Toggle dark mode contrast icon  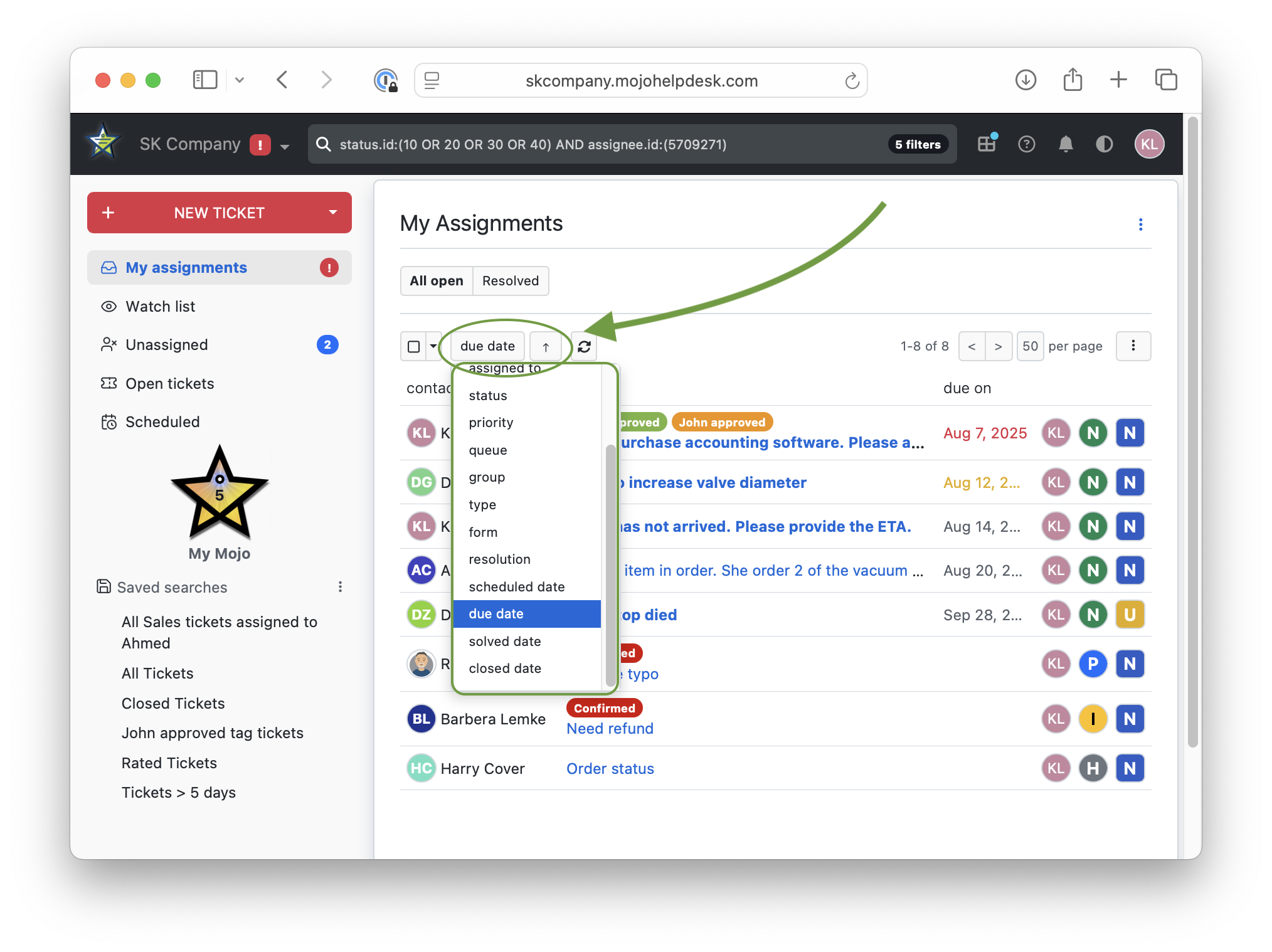coord(1104,144)
